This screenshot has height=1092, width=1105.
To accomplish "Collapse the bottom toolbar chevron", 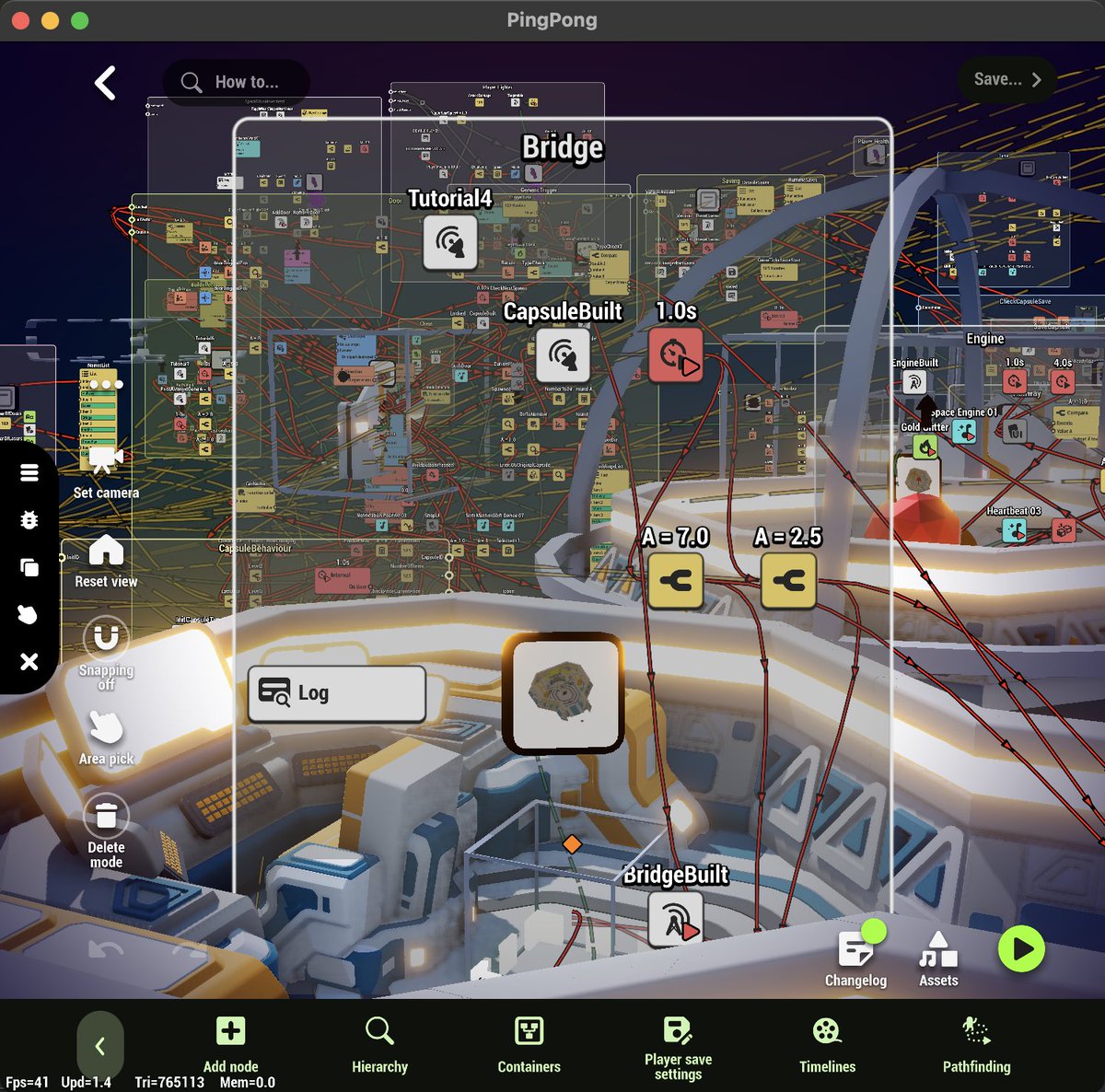I will point(100,1046).
